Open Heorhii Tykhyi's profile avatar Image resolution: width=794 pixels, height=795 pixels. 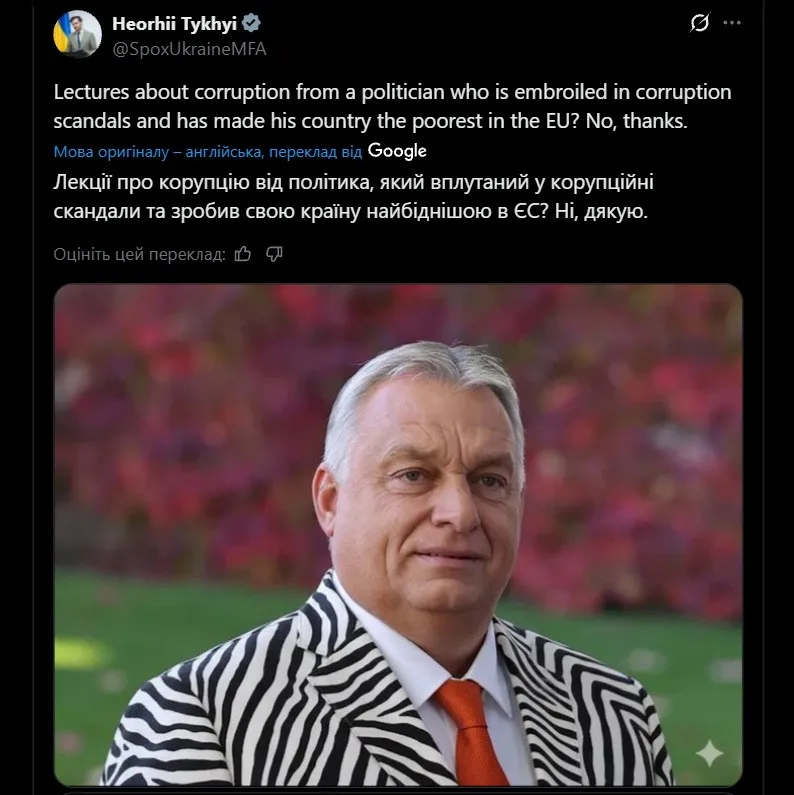(77, 35)
